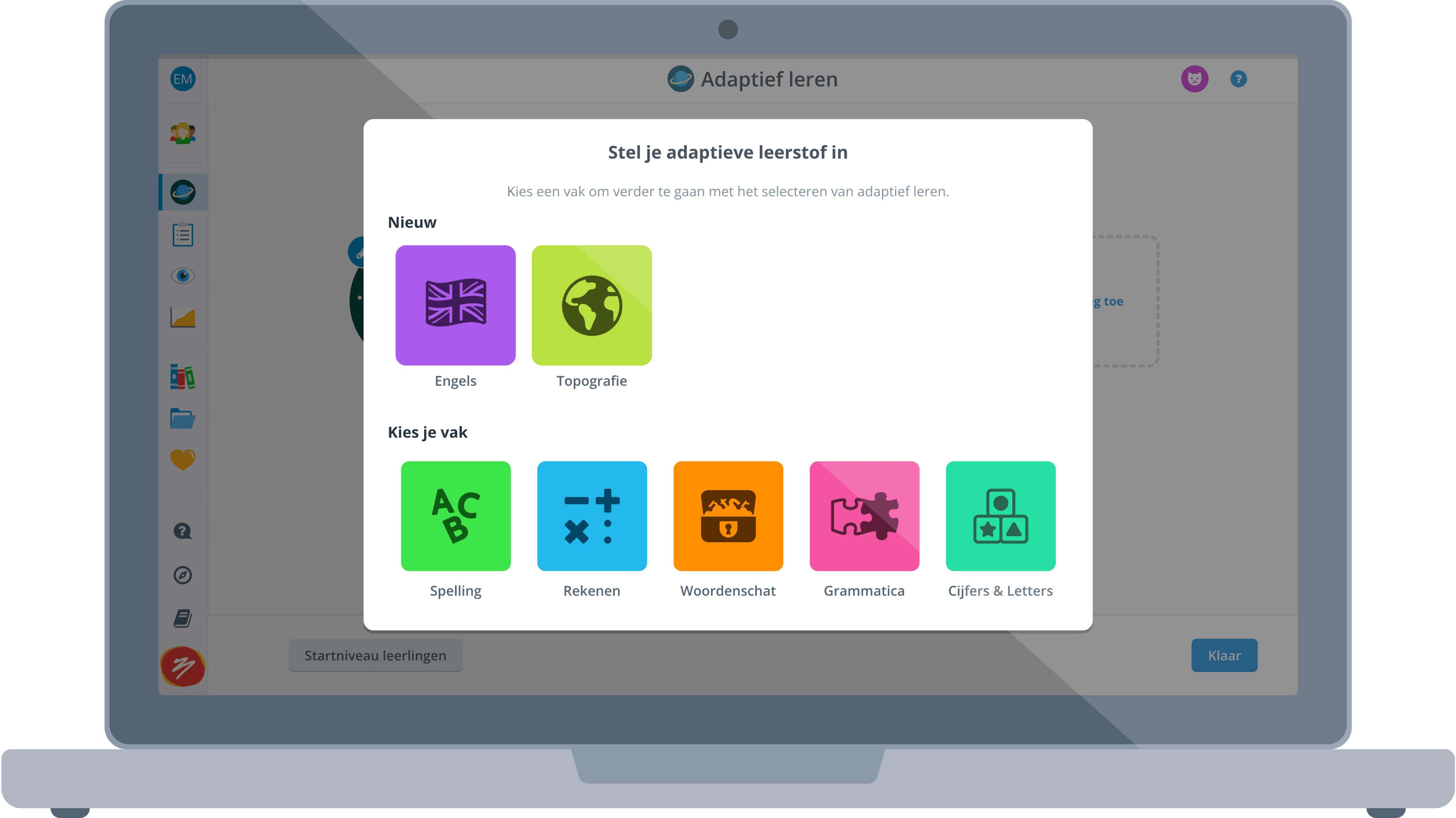This screenshot has height=818, width=1456.
Task: Select the Engels subject tile
Action: [x=456, y=305]
